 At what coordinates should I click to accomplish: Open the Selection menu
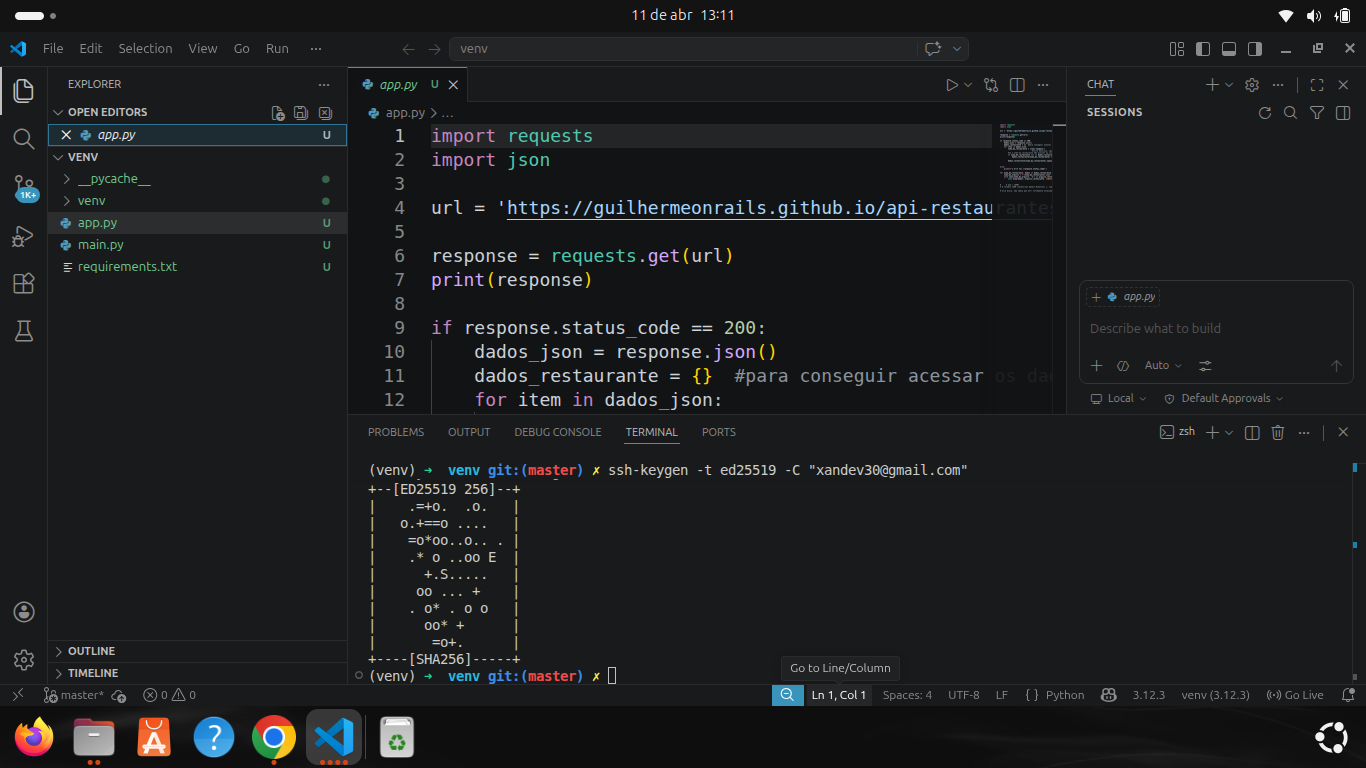coord(145,48)
